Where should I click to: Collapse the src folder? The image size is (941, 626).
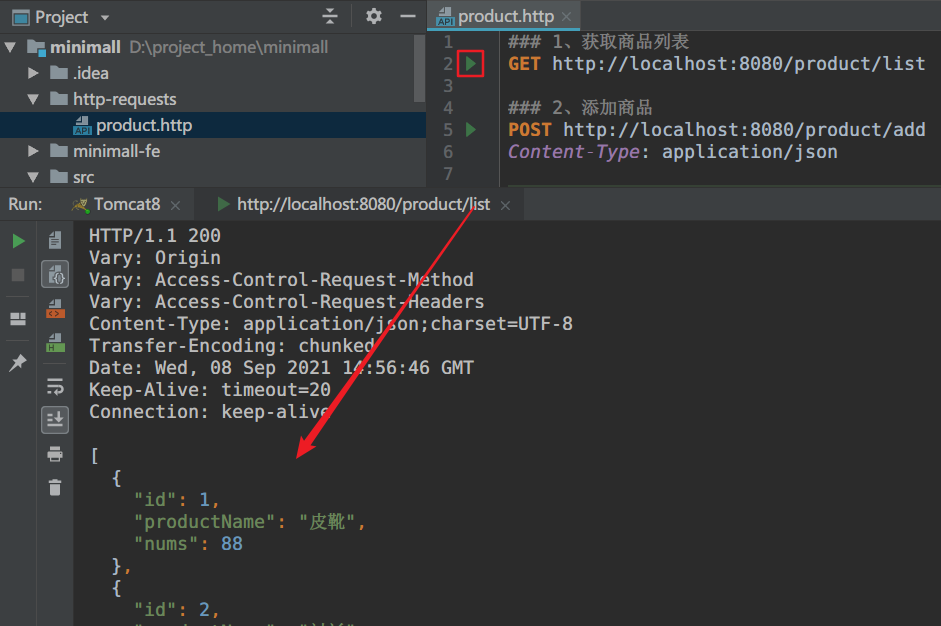(x=34, y=177)
